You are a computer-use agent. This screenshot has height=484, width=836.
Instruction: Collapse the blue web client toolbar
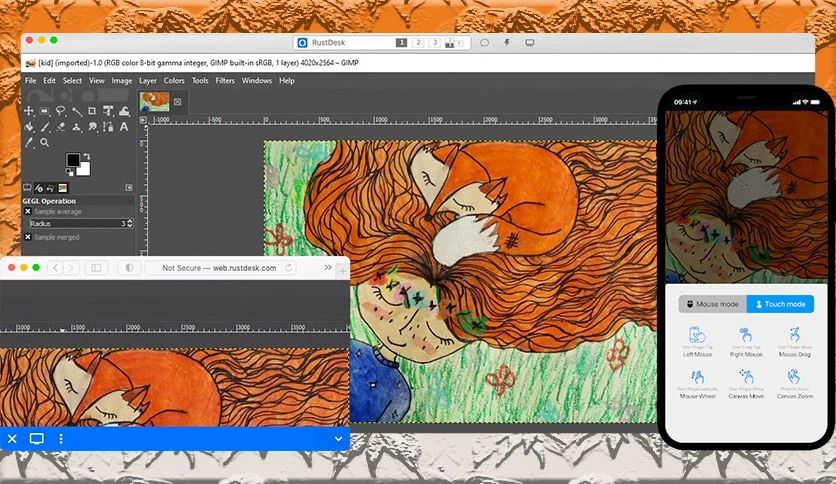(x=338, y=439)
